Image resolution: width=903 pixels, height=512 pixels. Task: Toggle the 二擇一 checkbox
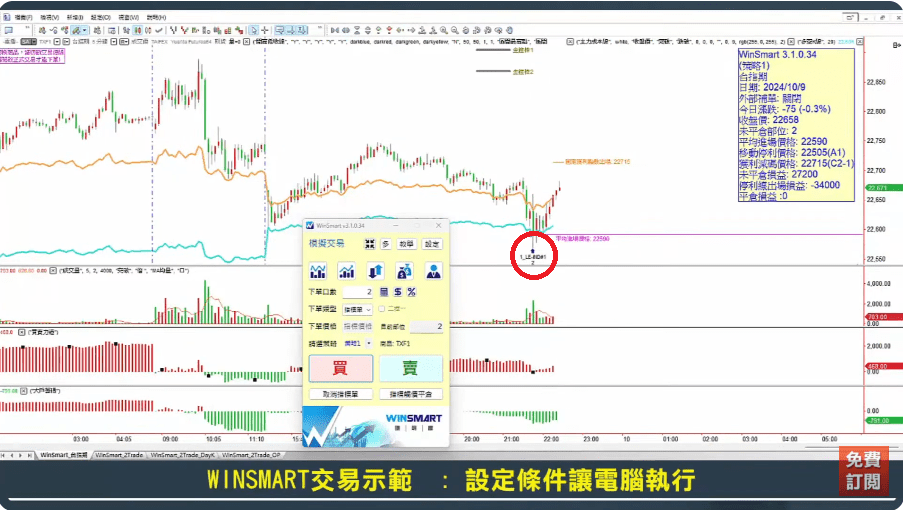pyautogui.click(x=382, y=309)
